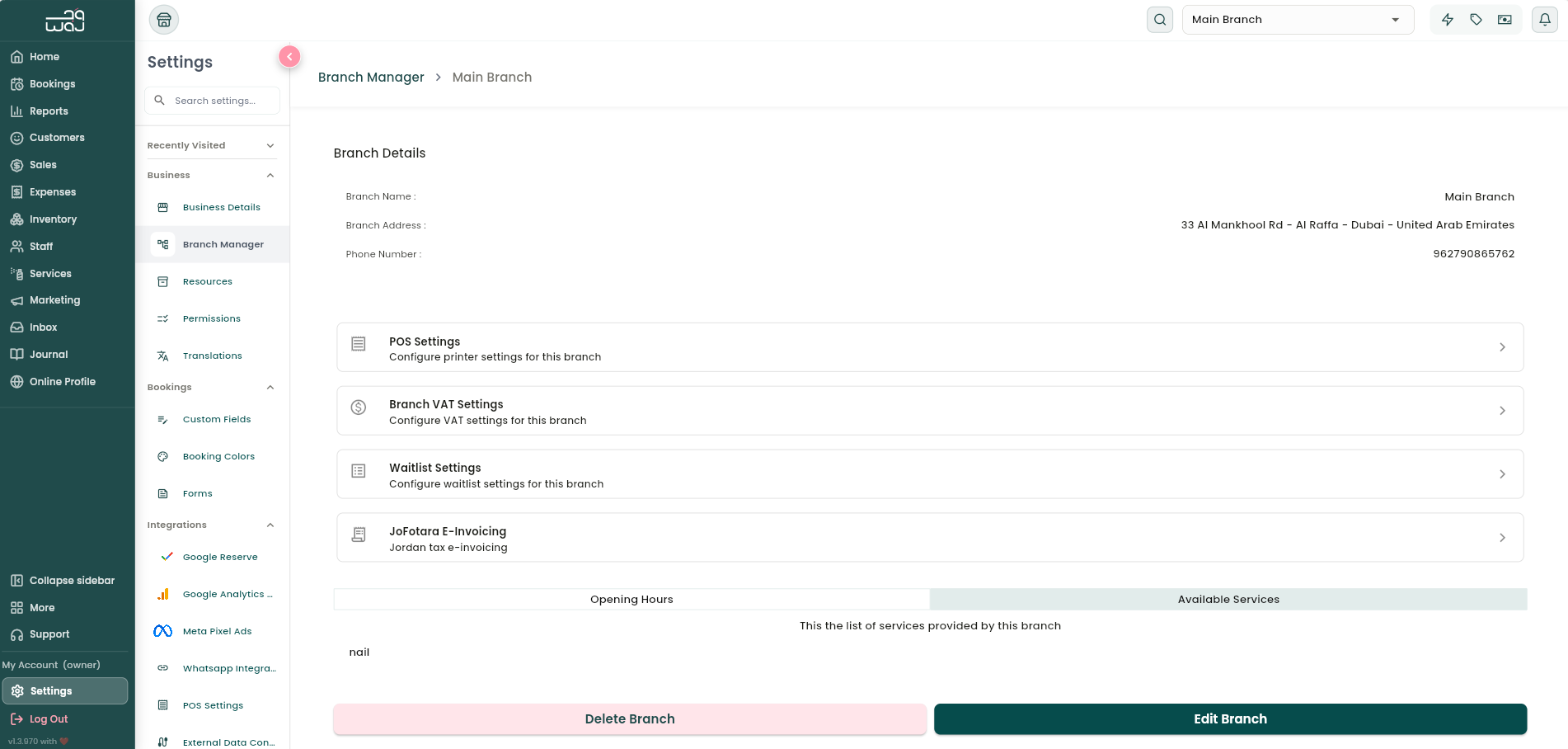Open the lightning quick actions icon

coord(1448,20)
